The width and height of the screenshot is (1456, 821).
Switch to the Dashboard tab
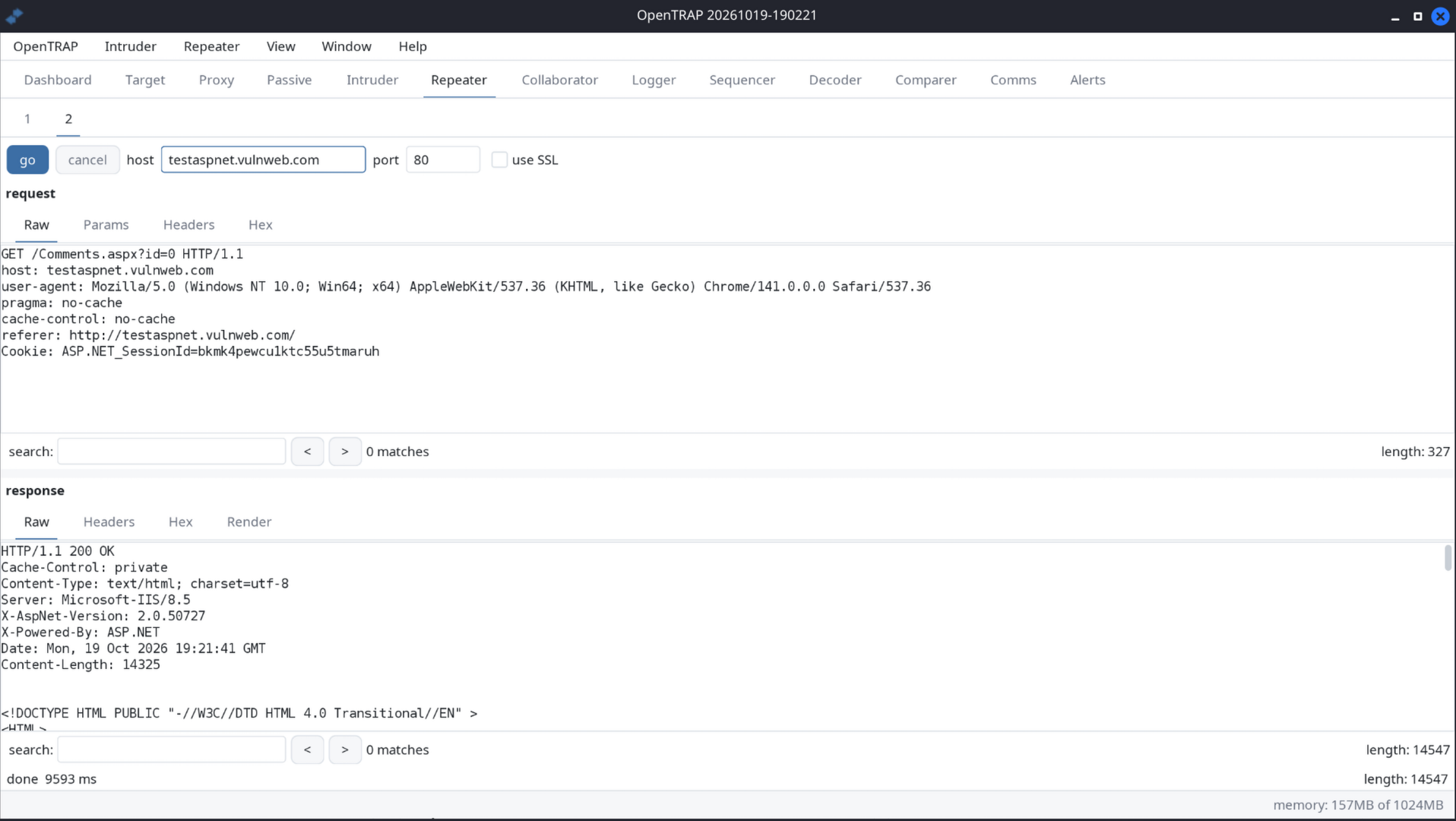58,80
